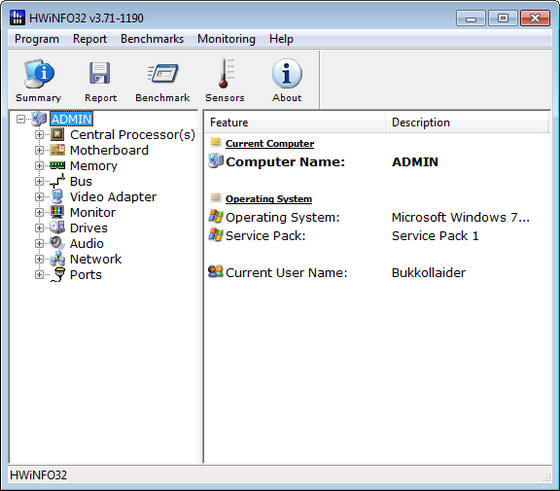Select the Central Processor(s) chip icon
This screenshot has width=560, height=491.
[x=57, y=135]
